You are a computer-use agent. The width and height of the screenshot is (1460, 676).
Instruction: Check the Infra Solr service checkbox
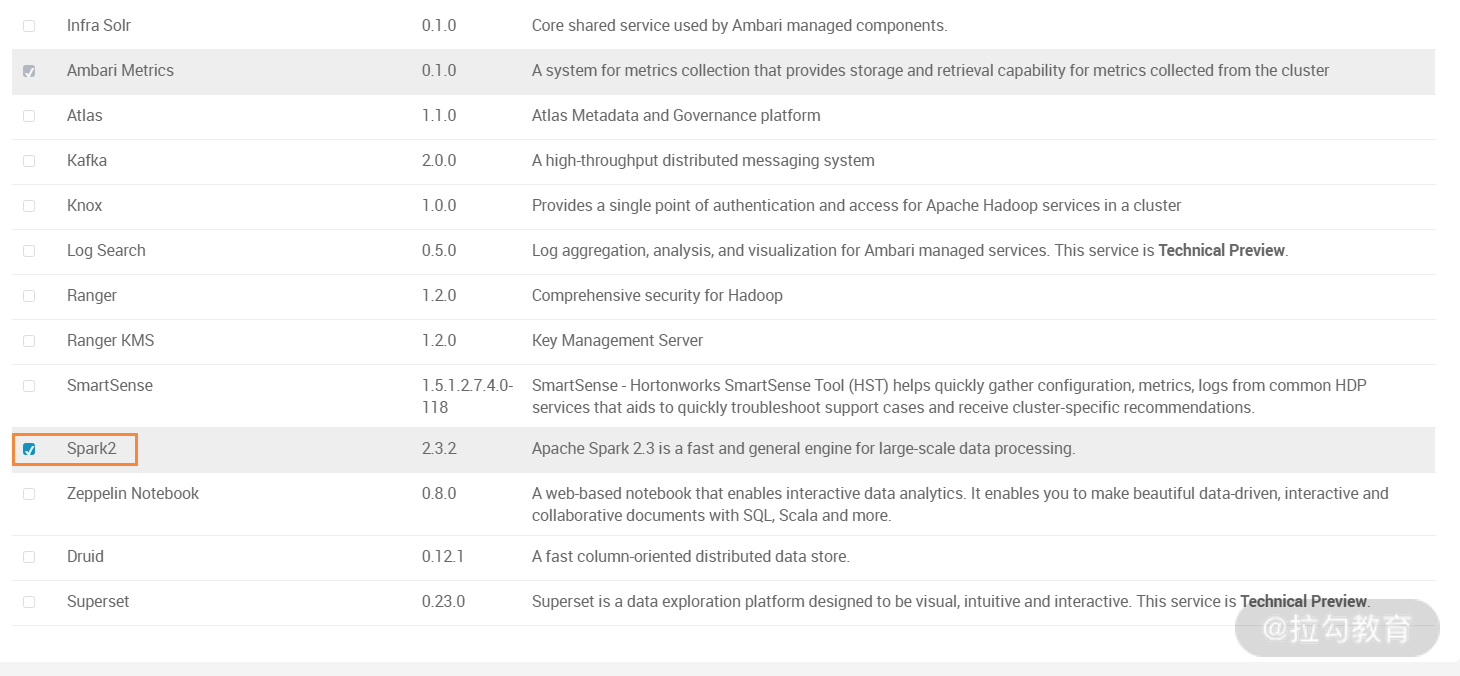tap(29, 26)
